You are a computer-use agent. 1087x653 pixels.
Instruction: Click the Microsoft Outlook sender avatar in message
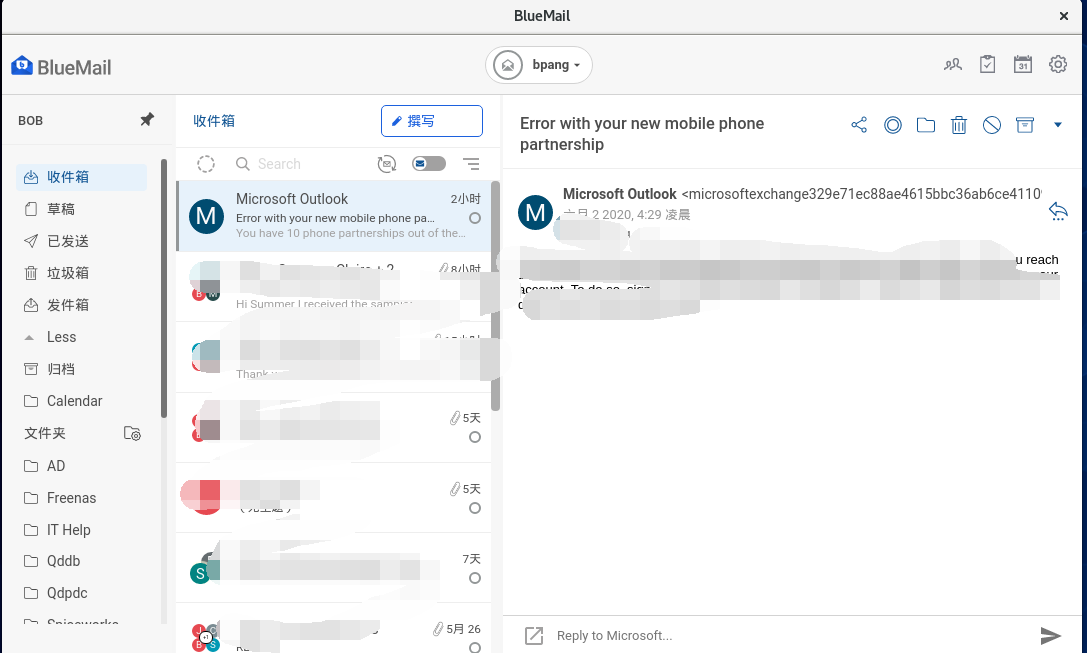535,211
